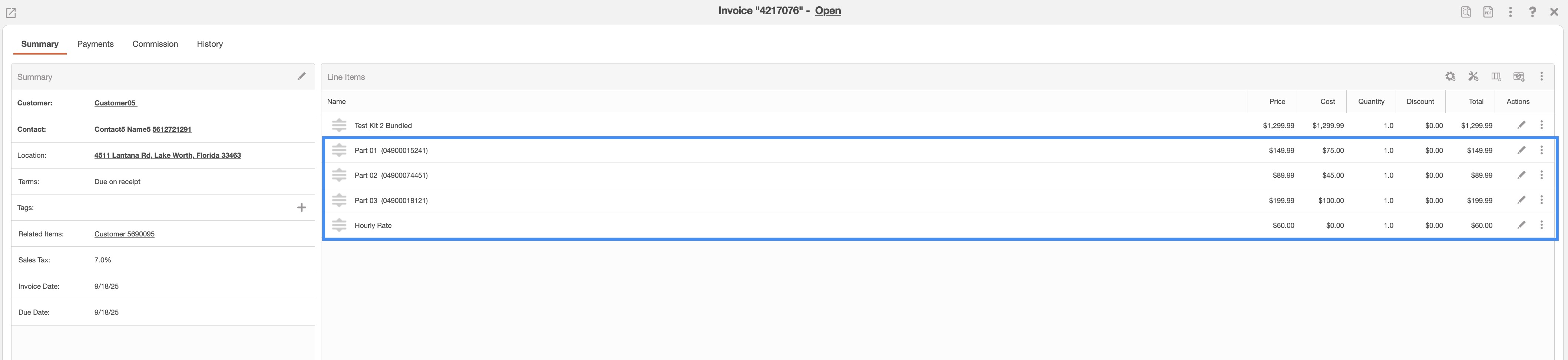Click the Open invoice status link
The width and height of the screenshot is (1568, 360).
click(828, 11)
